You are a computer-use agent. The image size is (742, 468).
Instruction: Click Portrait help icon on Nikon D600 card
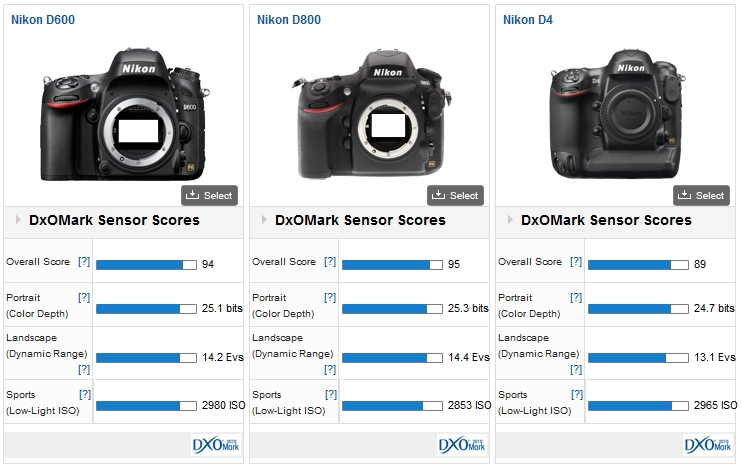[84, 298]
